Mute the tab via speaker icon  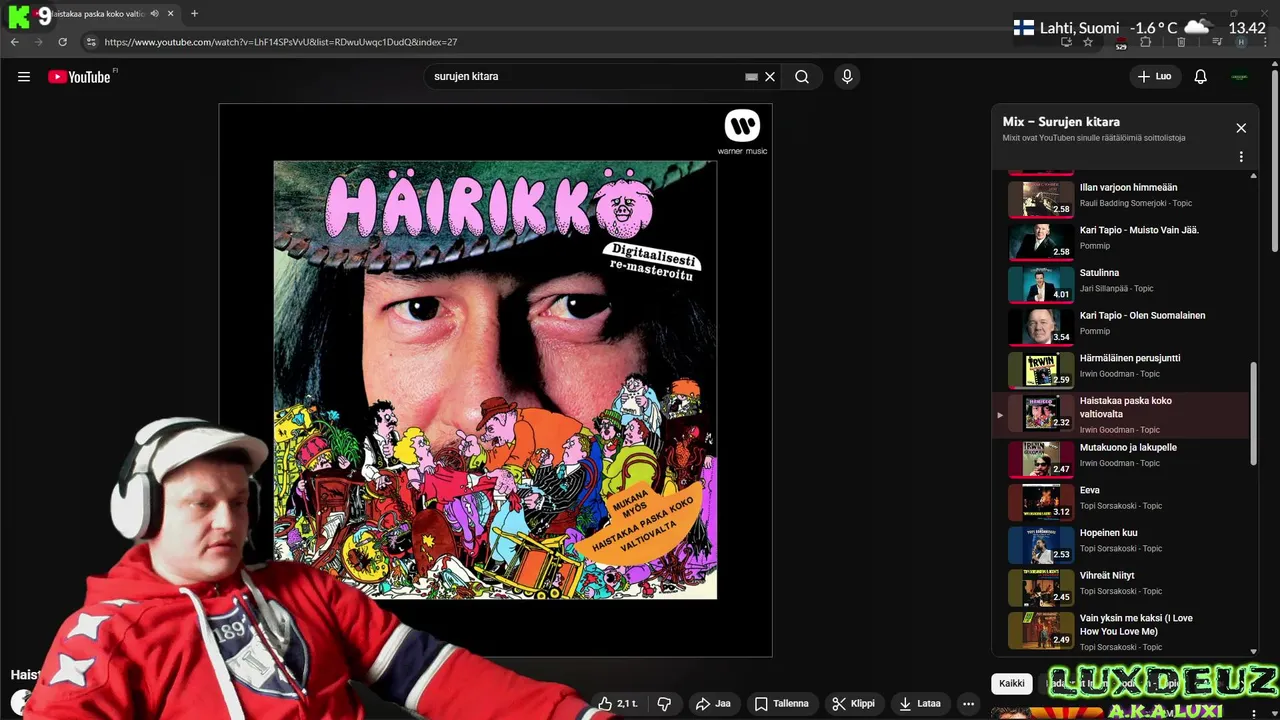click(x=154, y=14)
